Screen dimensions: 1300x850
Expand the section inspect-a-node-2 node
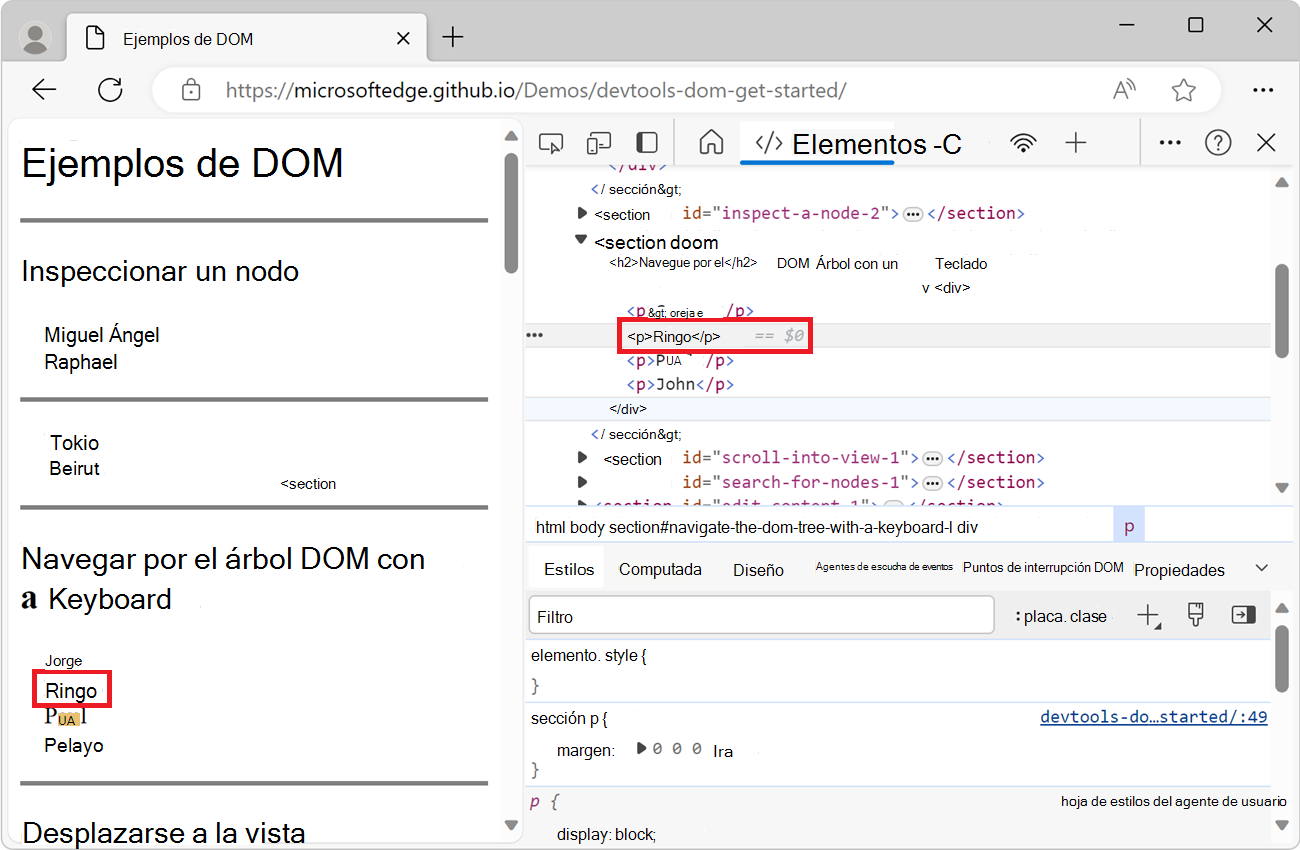[583, 213]
